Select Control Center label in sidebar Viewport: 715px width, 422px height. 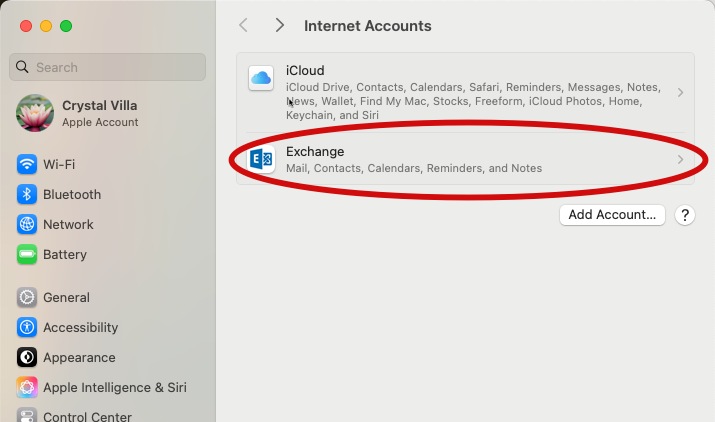click(87, 417)
